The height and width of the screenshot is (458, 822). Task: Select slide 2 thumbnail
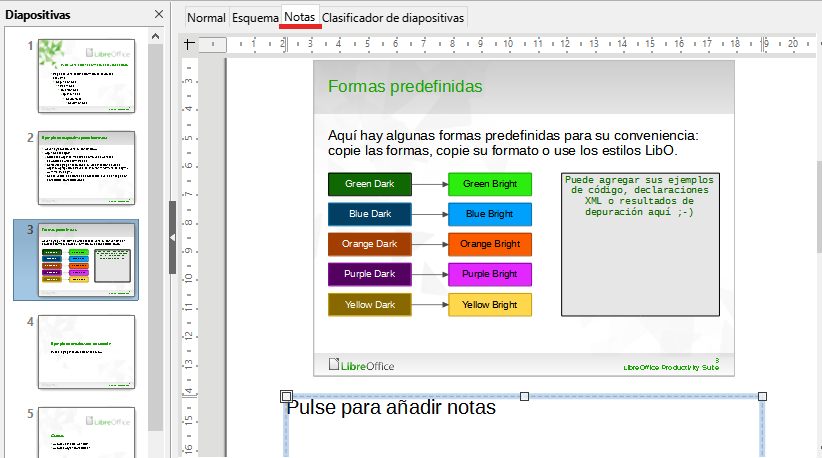[x=86, y=168]
